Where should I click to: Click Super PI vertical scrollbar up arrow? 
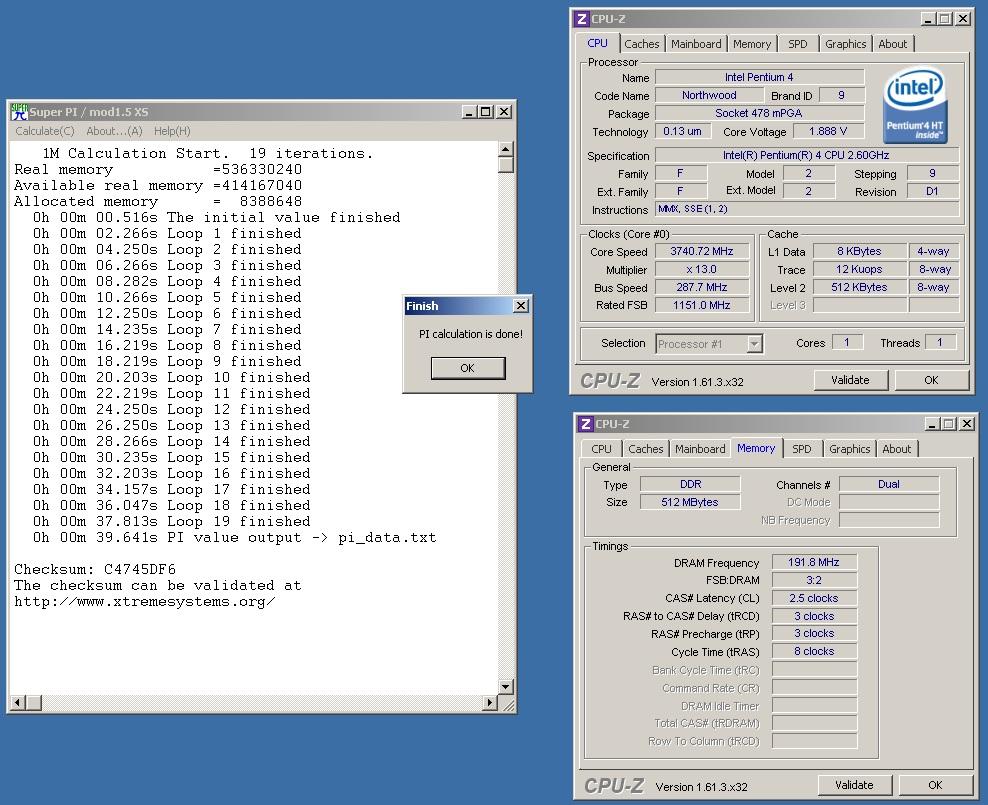pos(505,149)
